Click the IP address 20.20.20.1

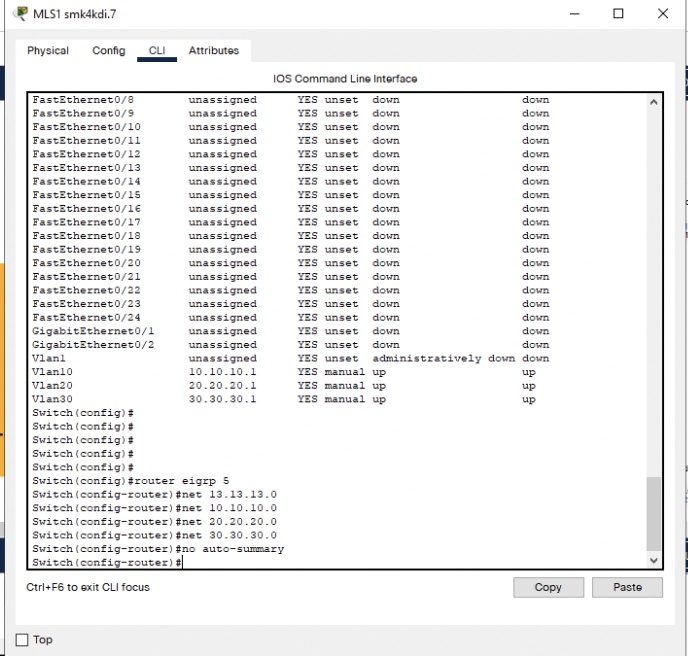222,386
